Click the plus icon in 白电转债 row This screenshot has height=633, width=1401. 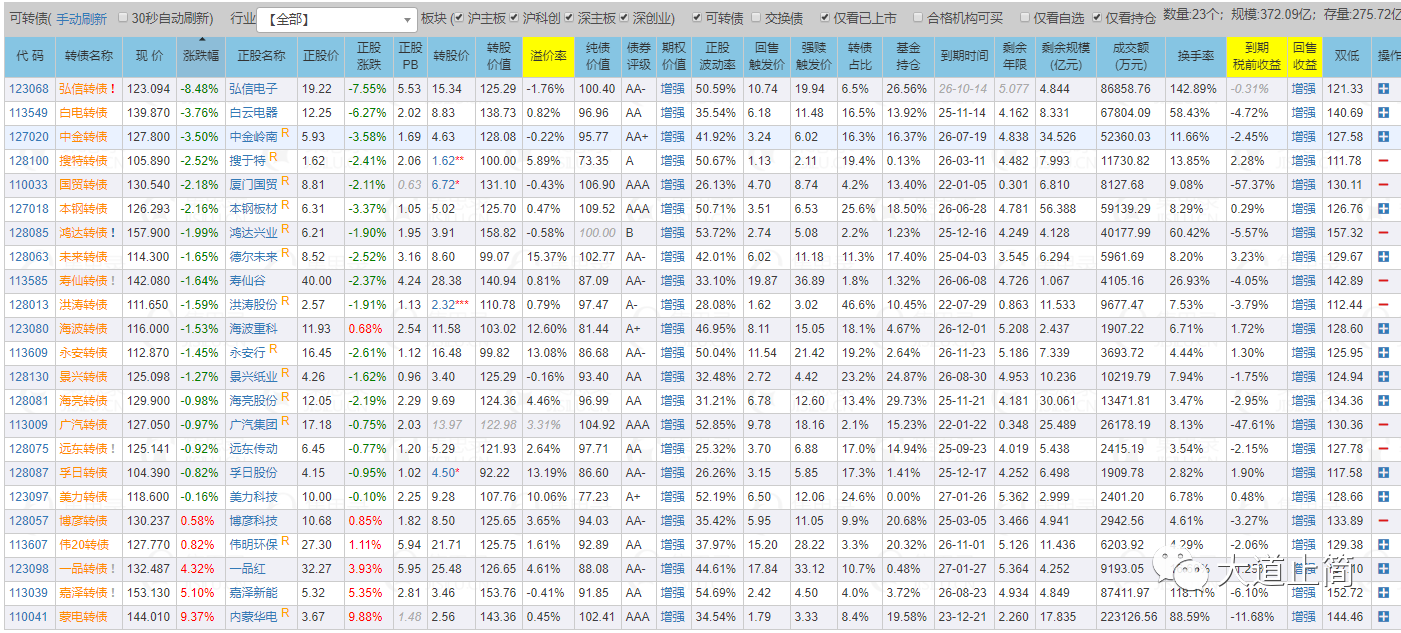1383,113
